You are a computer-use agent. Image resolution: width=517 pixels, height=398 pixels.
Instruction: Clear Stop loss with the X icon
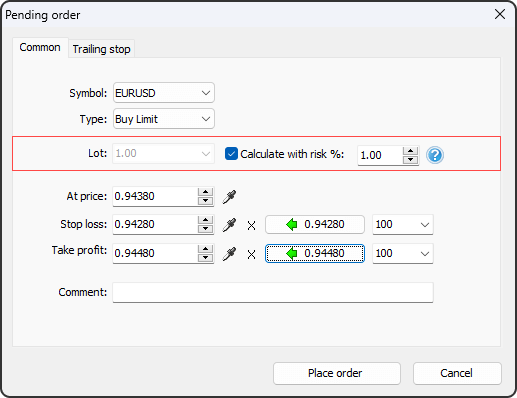(252, 226)
